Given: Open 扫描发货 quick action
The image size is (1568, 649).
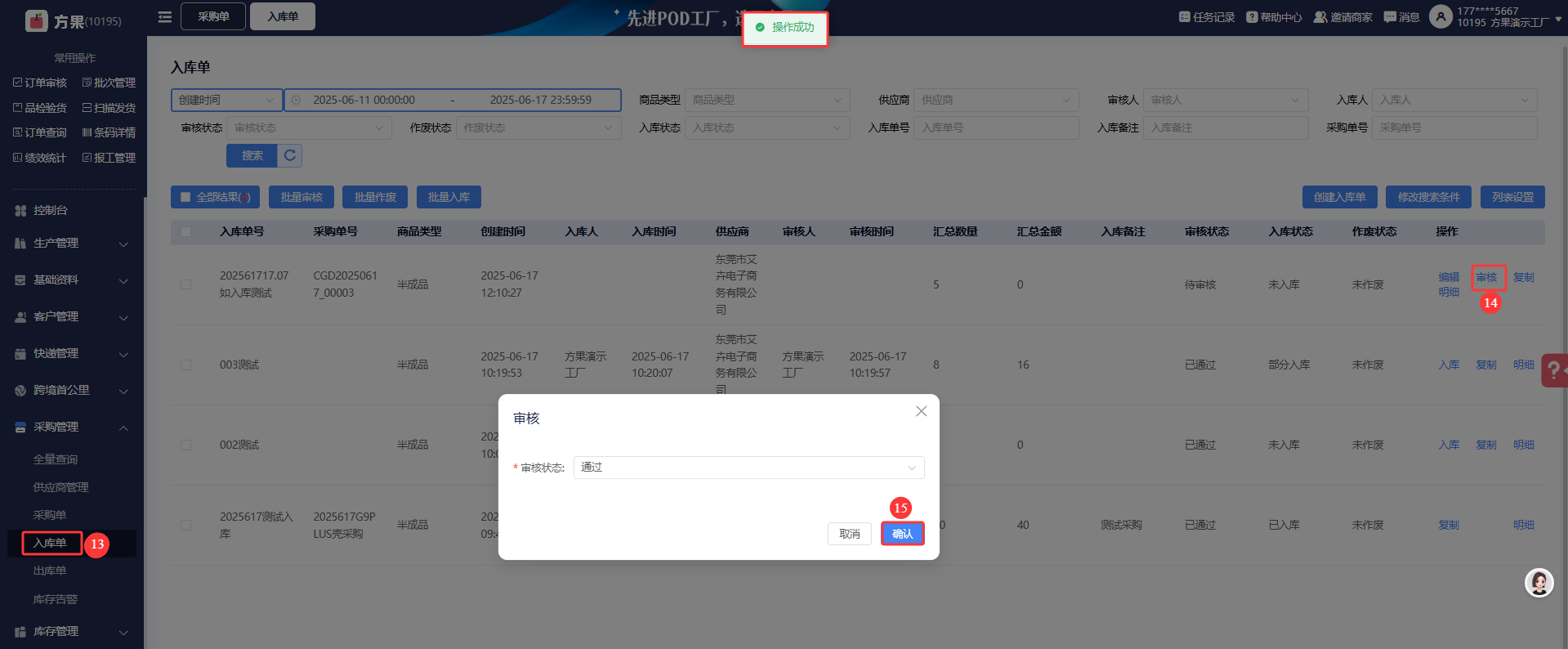Looking at the screenshot, I should point(109,108).
